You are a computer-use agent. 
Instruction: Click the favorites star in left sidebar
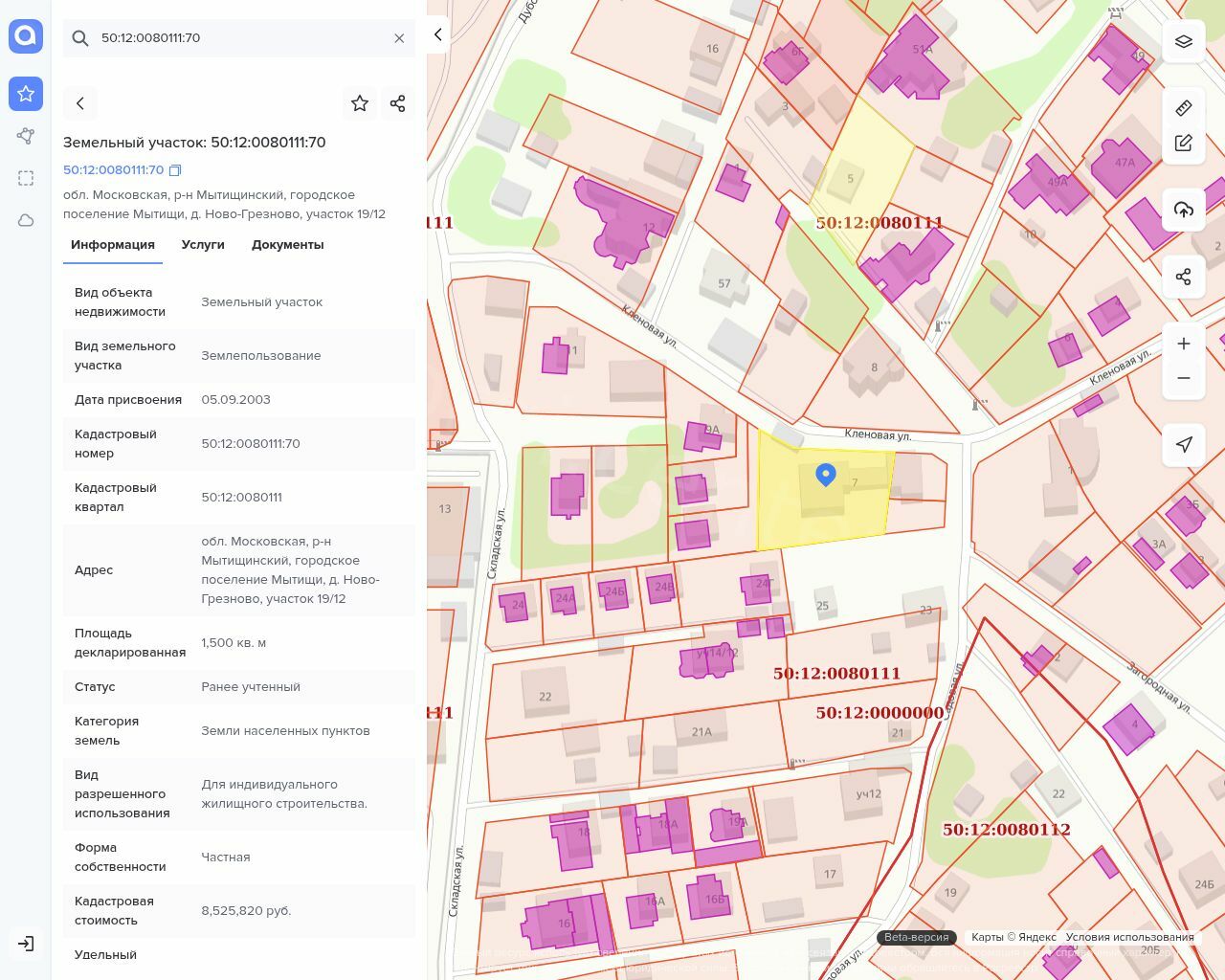point(26,94)
